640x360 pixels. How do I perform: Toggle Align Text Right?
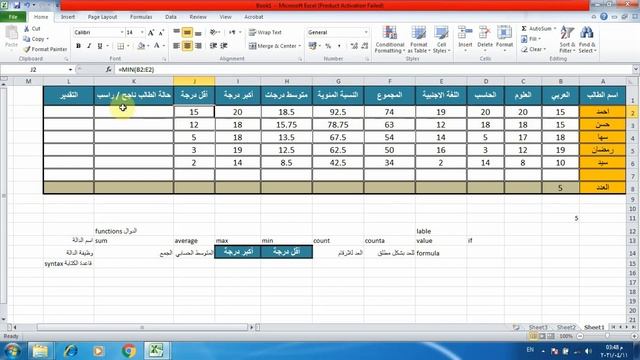[198, 46]
